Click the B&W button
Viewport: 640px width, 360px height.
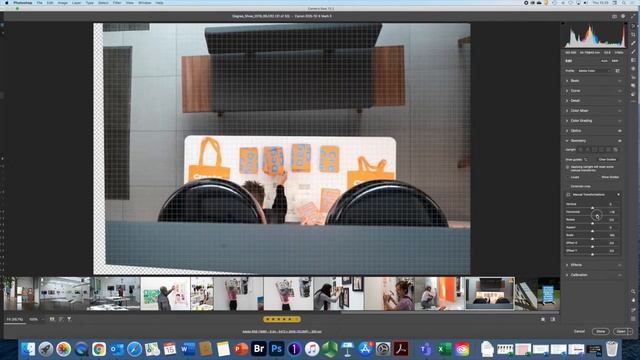coord(615,61)
